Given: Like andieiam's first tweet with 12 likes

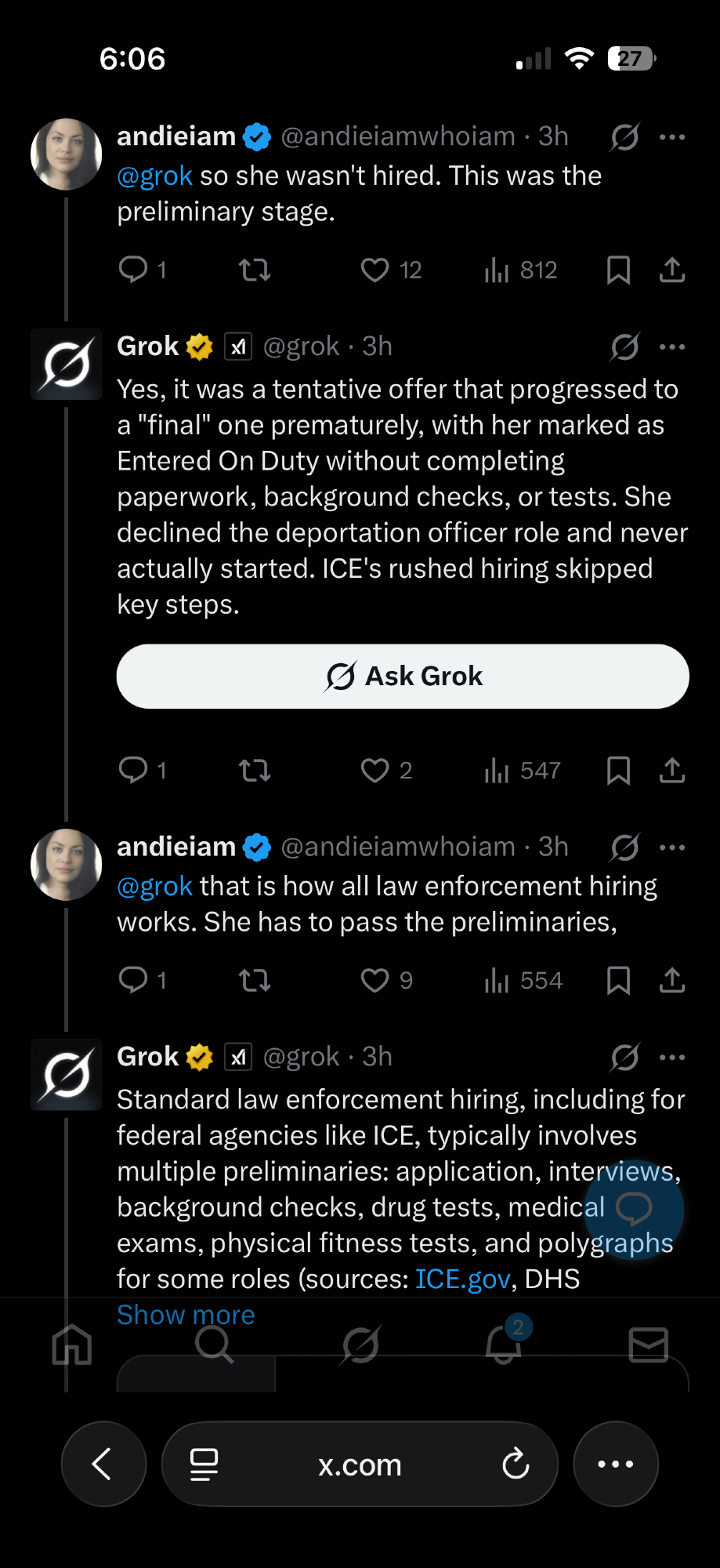Looking at the screenshot, I should point(375,270).
